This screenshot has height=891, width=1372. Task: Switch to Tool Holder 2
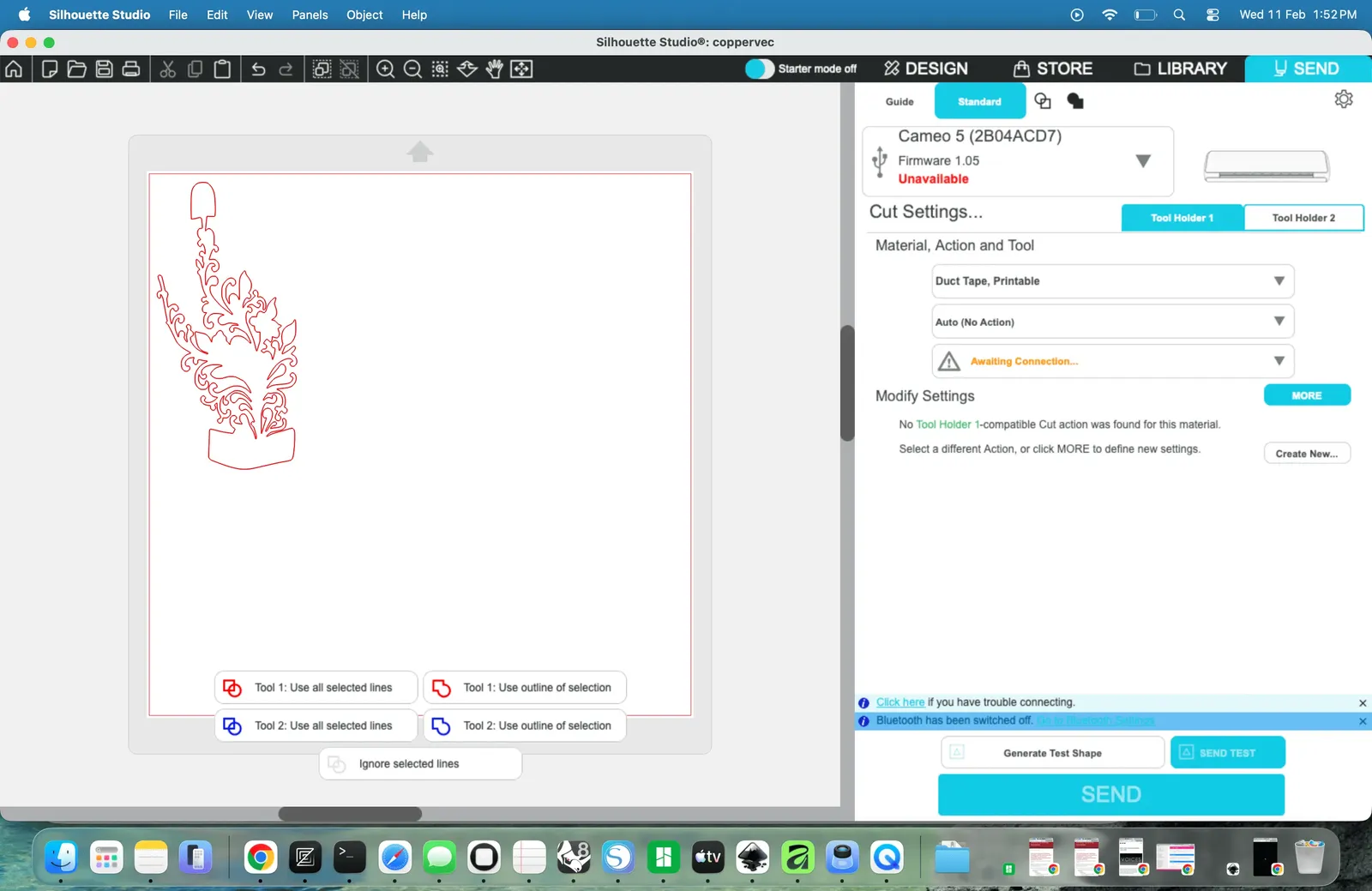[1303, 218]
